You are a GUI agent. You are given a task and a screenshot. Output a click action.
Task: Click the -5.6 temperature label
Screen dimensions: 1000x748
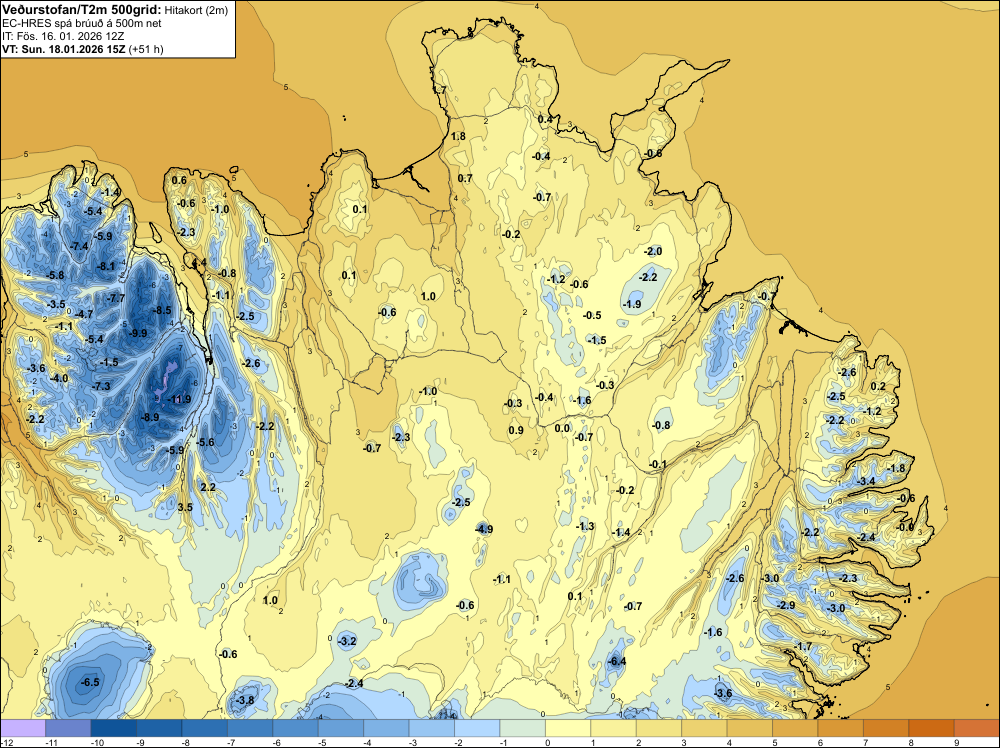pos(205,443)
